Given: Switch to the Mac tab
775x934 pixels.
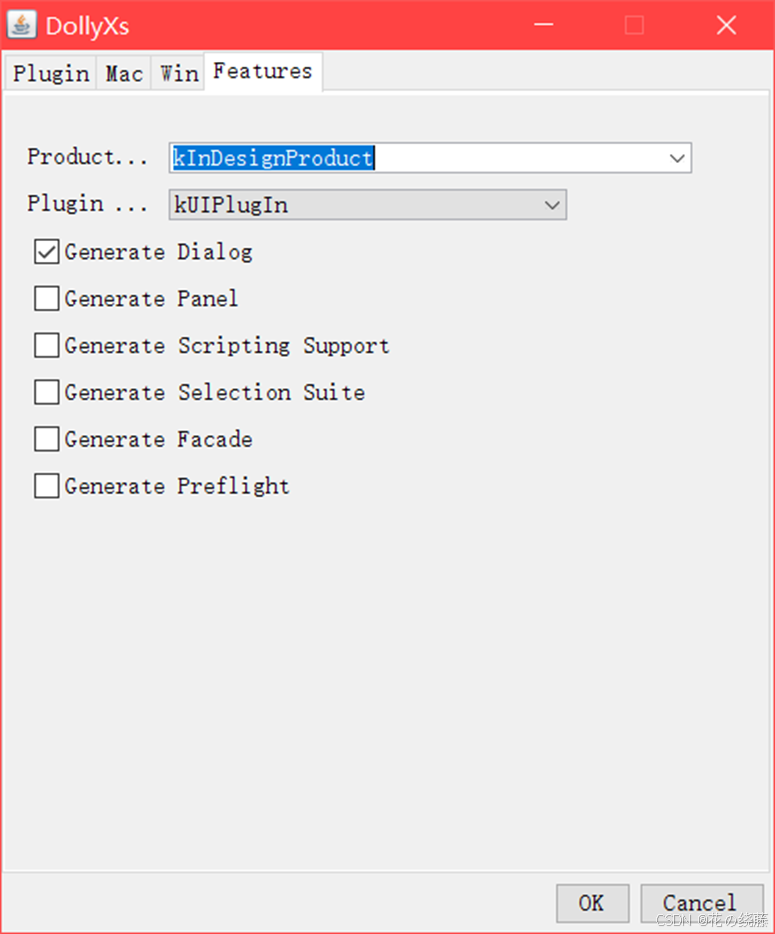Looking at the screenshot, I should pos(123,72).
